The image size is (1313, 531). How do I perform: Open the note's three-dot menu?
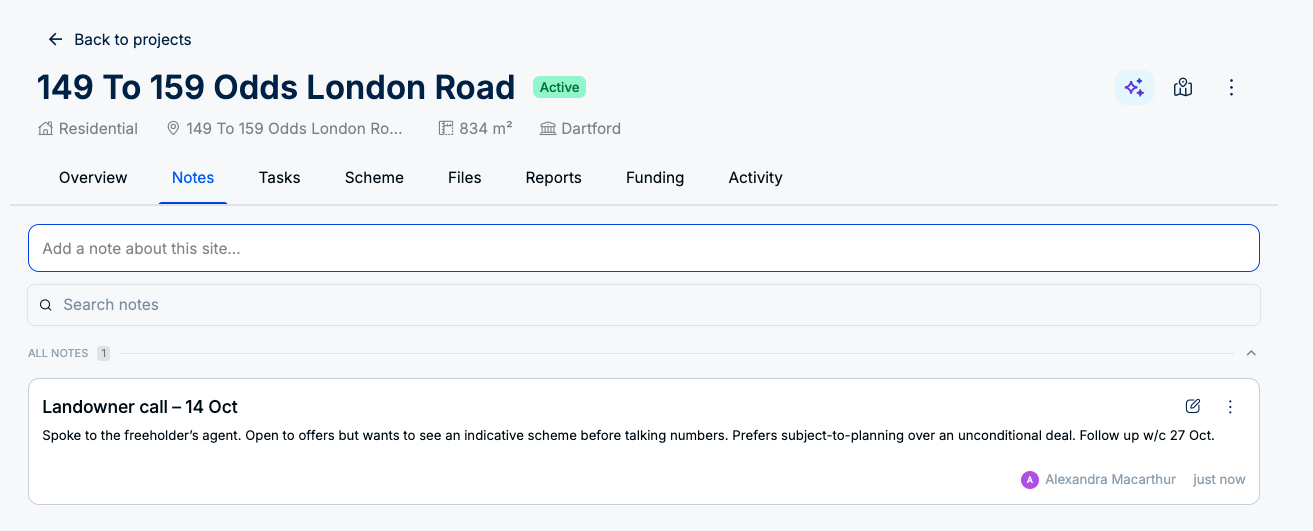point(1230,406)
